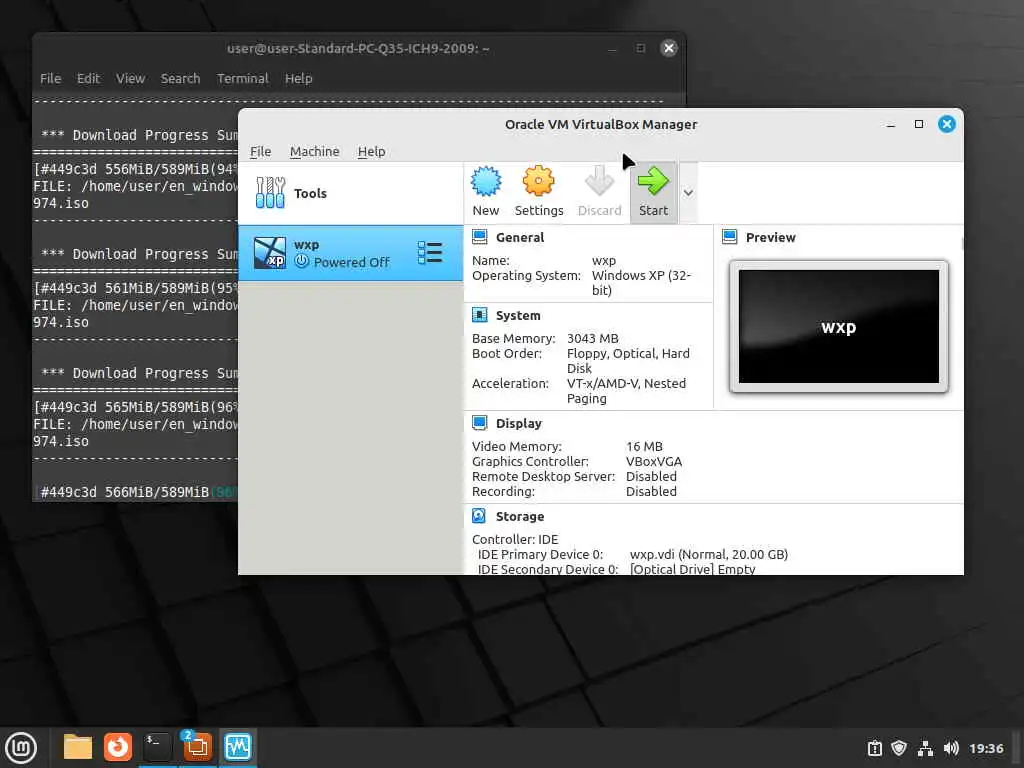Close the terminal window
Viewport: 1024px width, 768px height.
pyautogui.click(x=669, y=48)
